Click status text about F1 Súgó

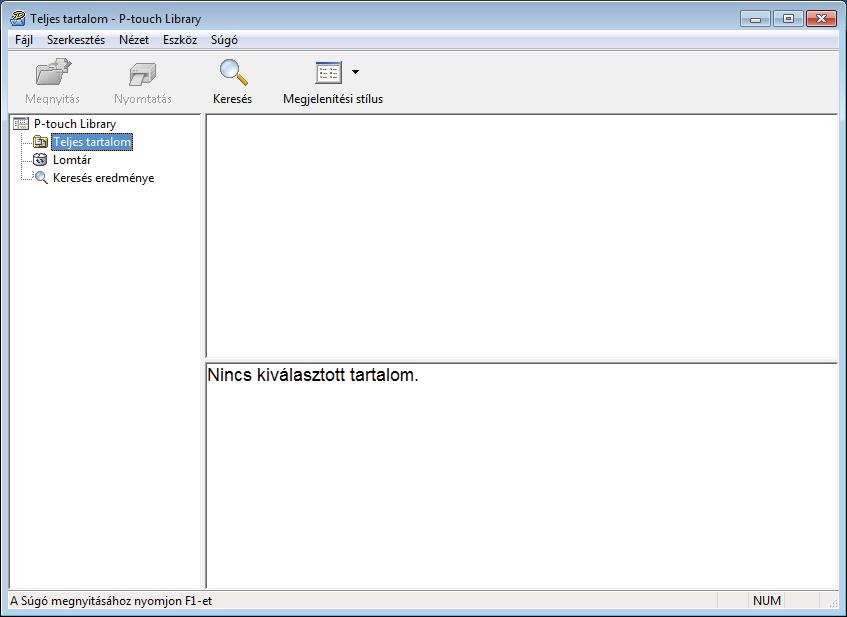111,601
